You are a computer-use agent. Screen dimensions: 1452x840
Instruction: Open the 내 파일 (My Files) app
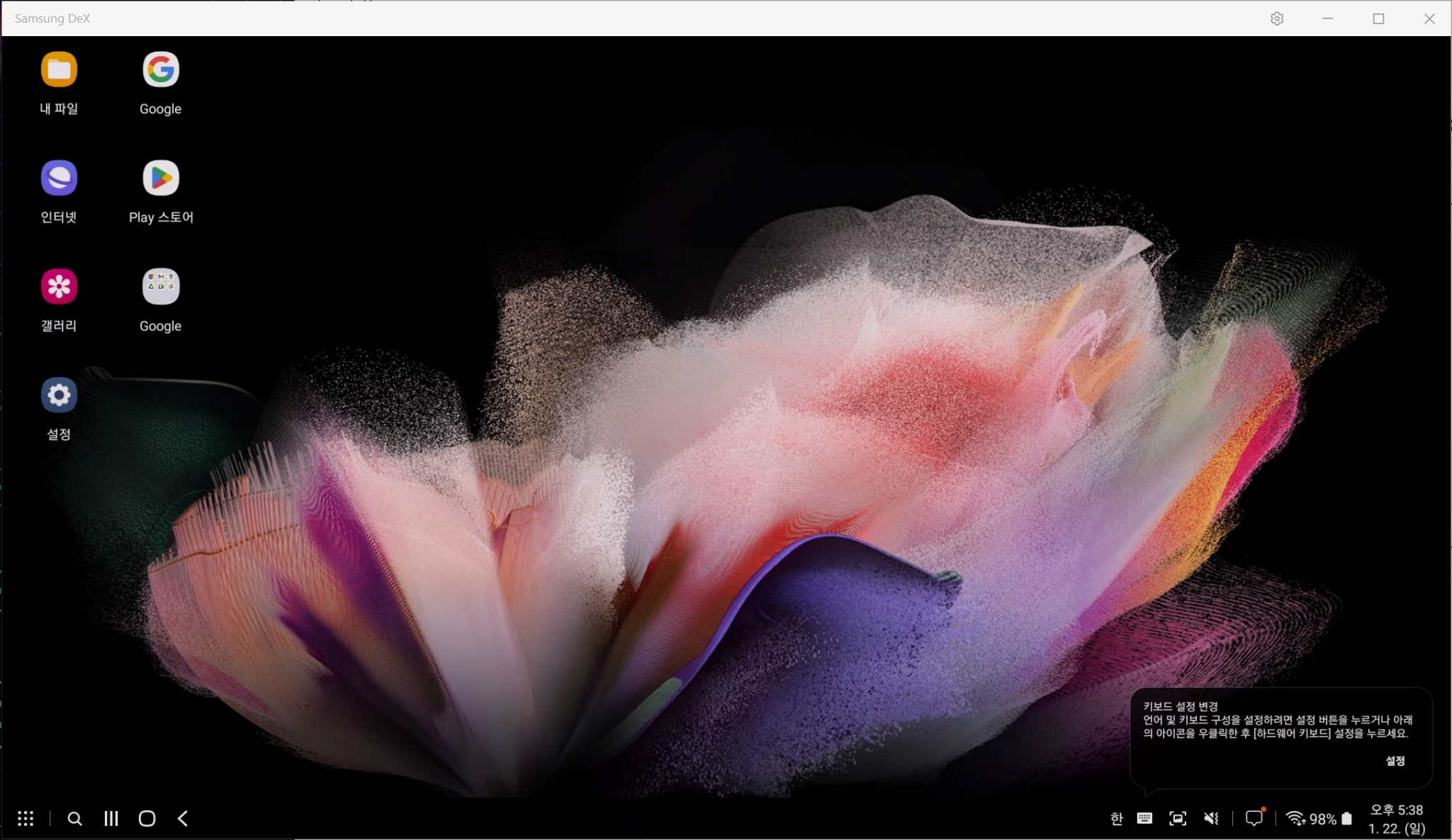coord(59,69)
